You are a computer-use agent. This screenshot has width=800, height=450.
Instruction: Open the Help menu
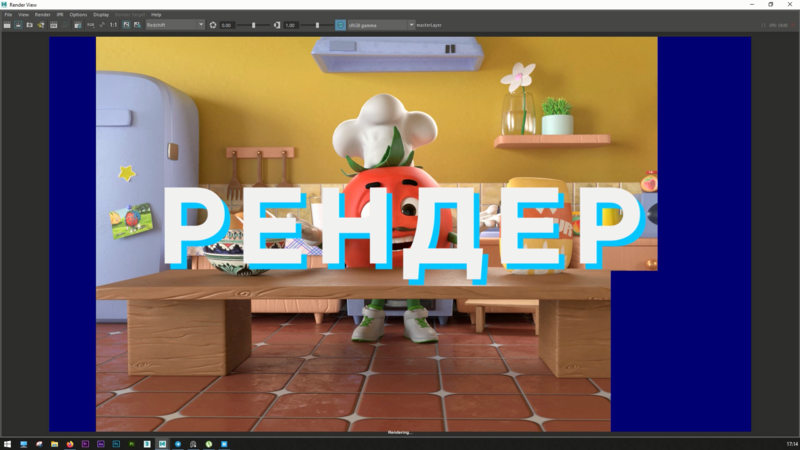click(x=156, y=15)
